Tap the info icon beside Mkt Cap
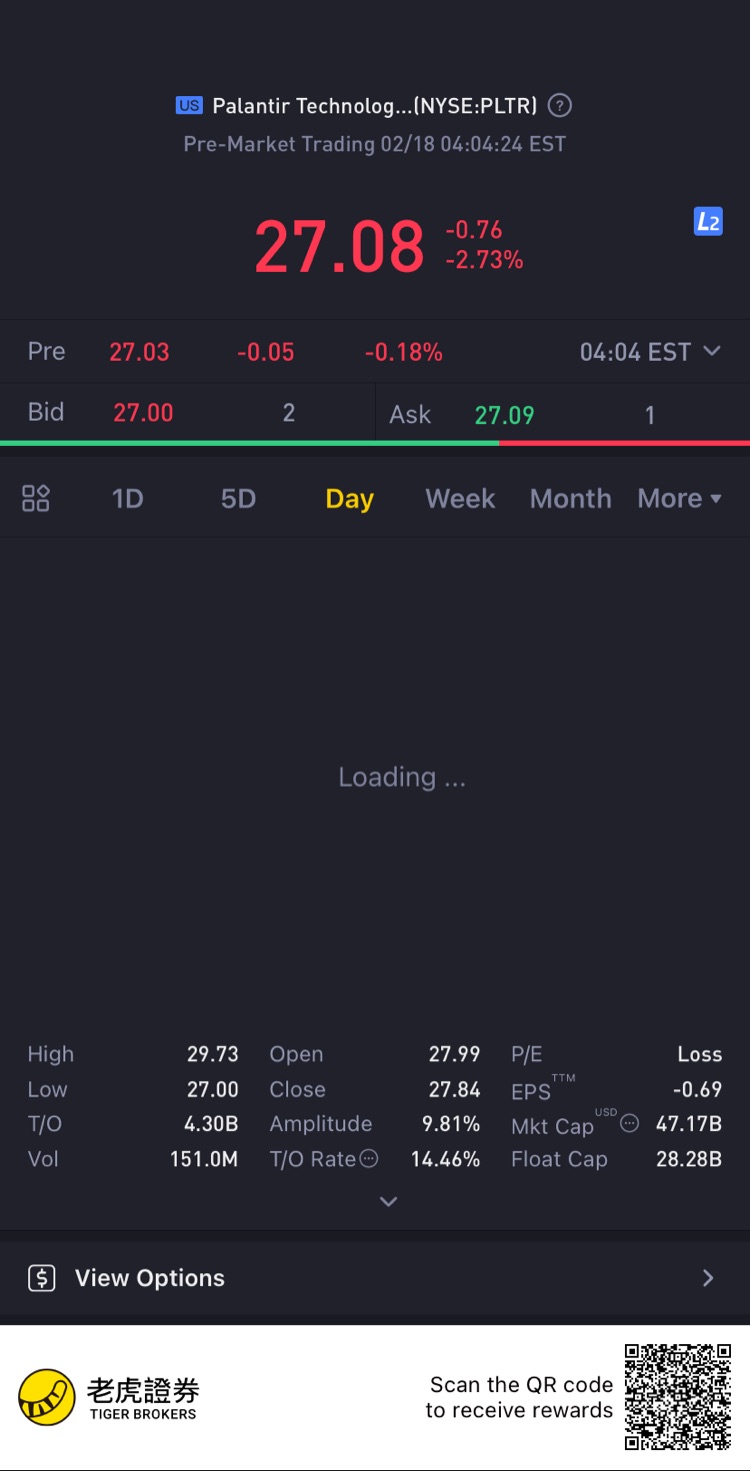Screen dimensions: 750x1471 click(x=629, y=1123)
